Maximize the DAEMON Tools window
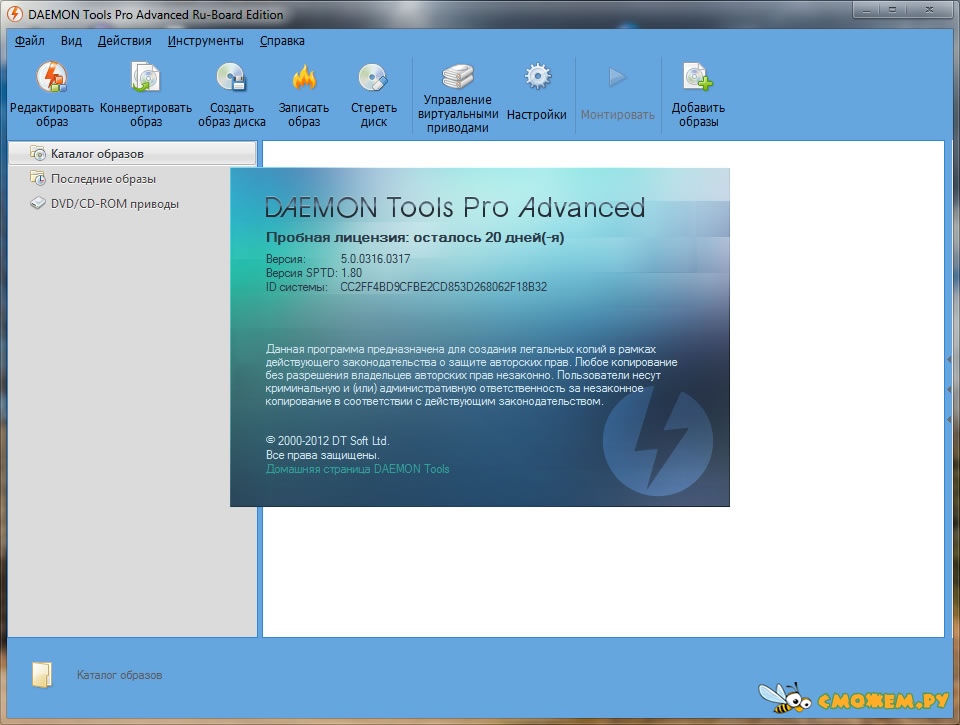 coord(893,10)
